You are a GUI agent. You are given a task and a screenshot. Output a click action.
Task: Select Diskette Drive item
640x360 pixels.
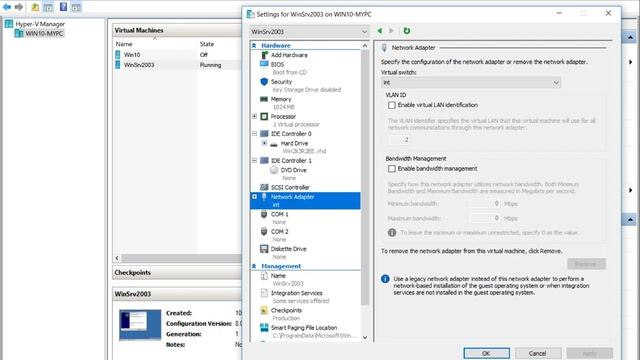[288, 249]
